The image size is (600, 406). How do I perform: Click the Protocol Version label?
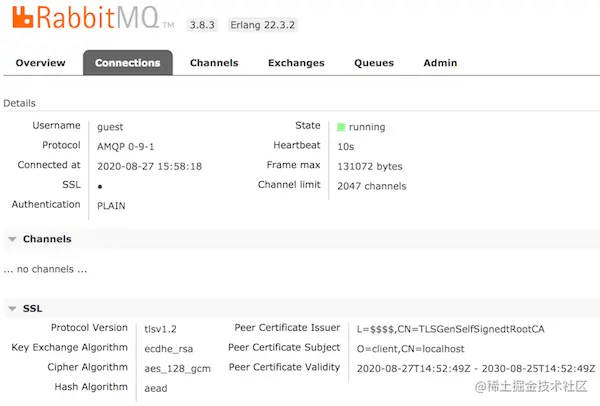tap(89, 328)
